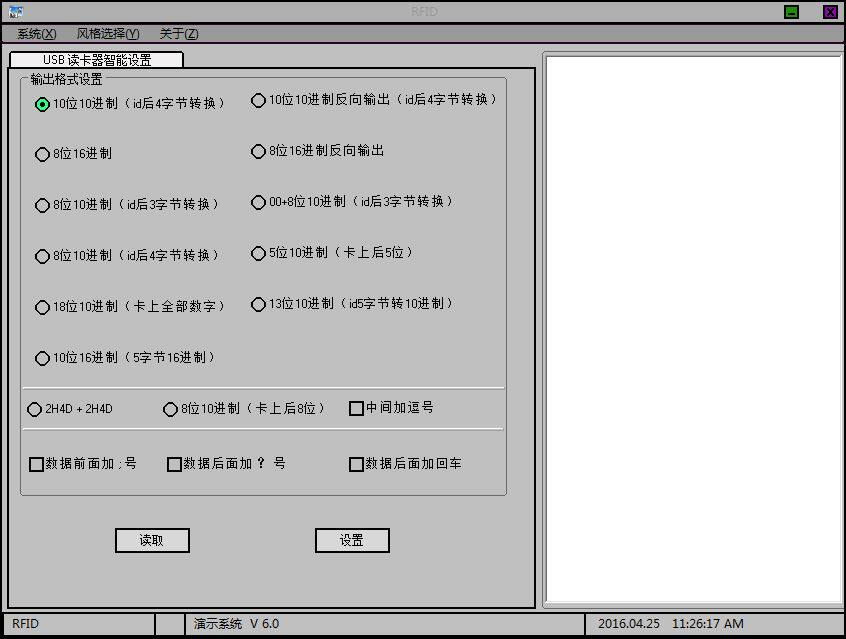Switch to the USB读卡器智能设置 tab
The image size is (846, 639).
97,59
